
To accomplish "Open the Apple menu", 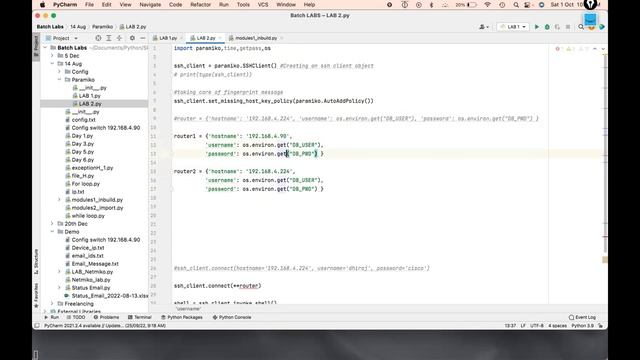I will pos(42,5).
